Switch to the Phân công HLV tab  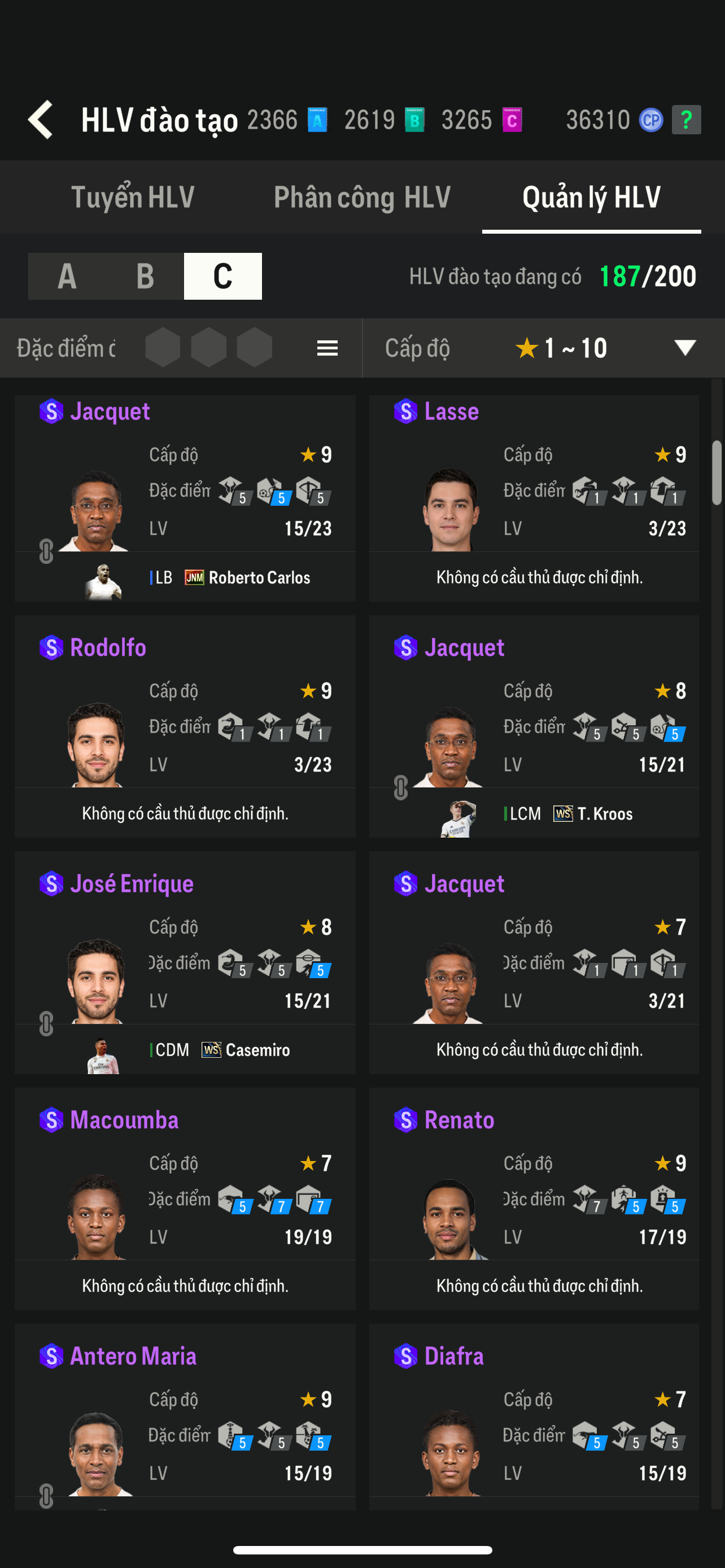[362, 197]
